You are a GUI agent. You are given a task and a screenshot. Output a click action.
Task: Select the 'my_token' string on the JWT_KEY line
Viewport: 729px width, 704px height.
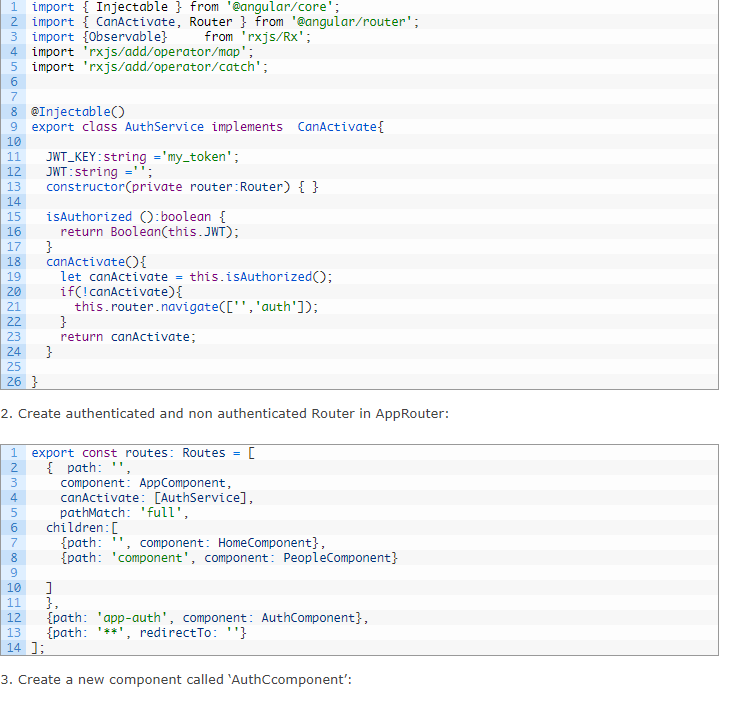197,157
